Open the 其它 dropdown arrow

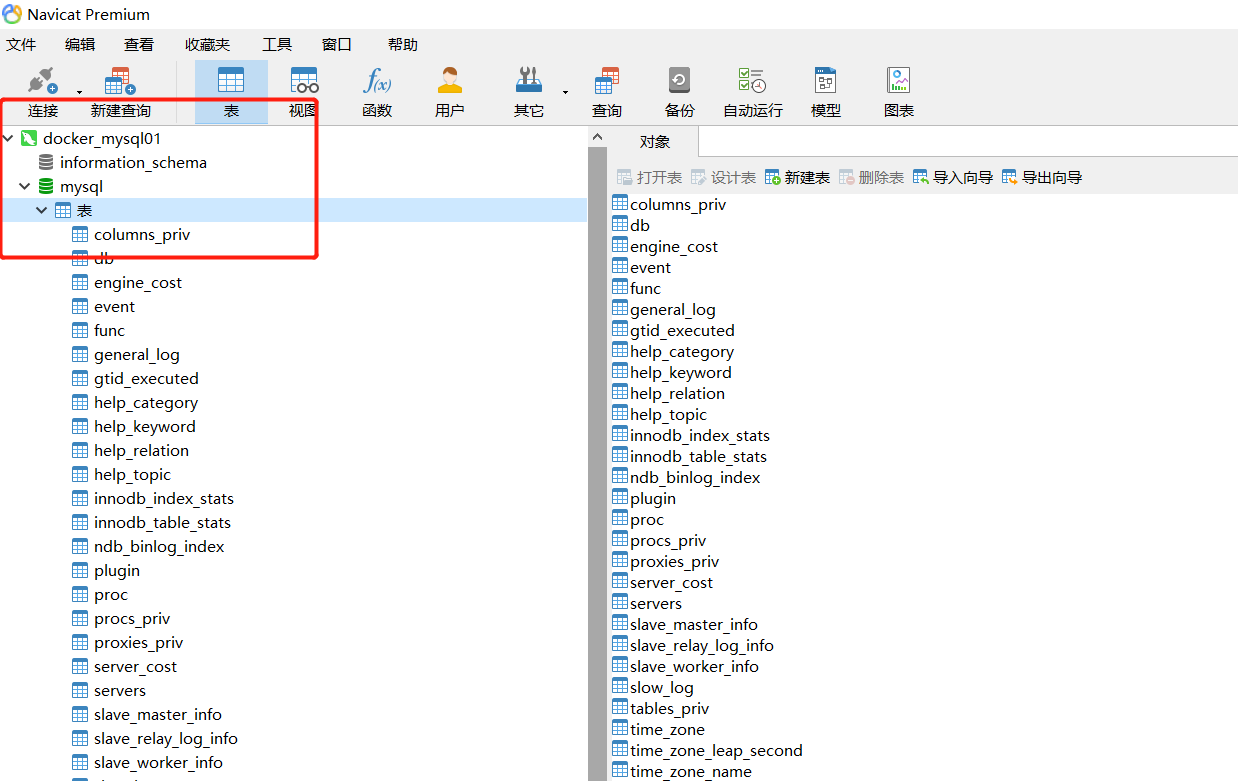click(x=565, y=93)
